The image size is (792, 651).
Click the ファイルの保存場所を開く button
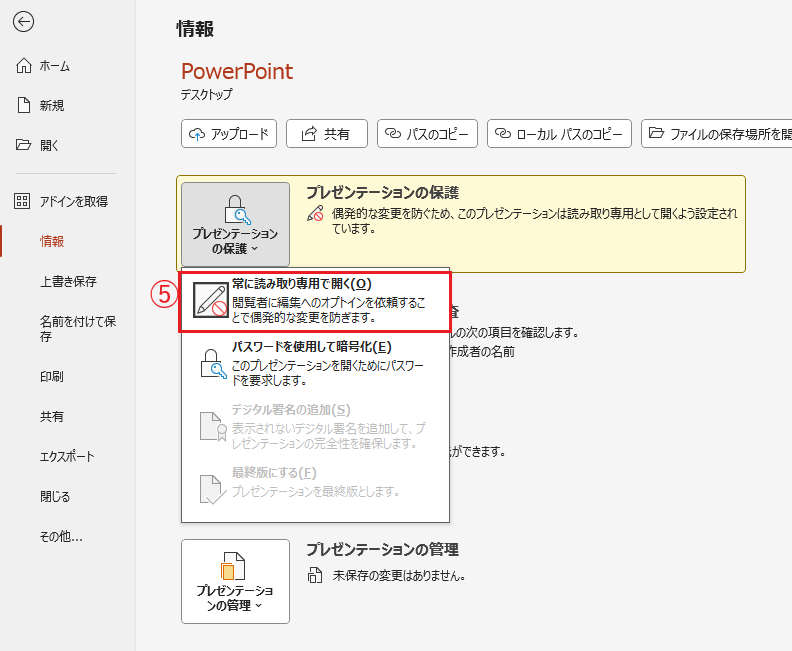click(716, 134)
